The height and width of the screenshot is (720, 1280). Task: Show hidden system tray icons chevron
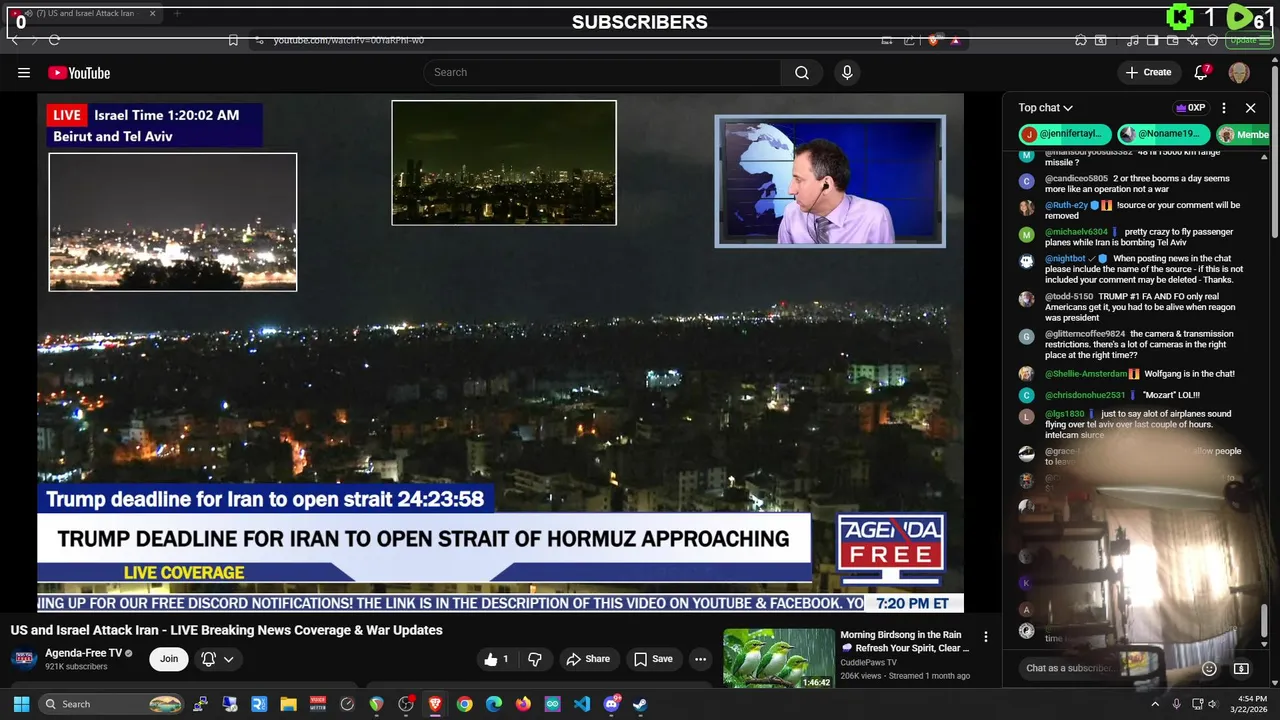pos(1155,704)
